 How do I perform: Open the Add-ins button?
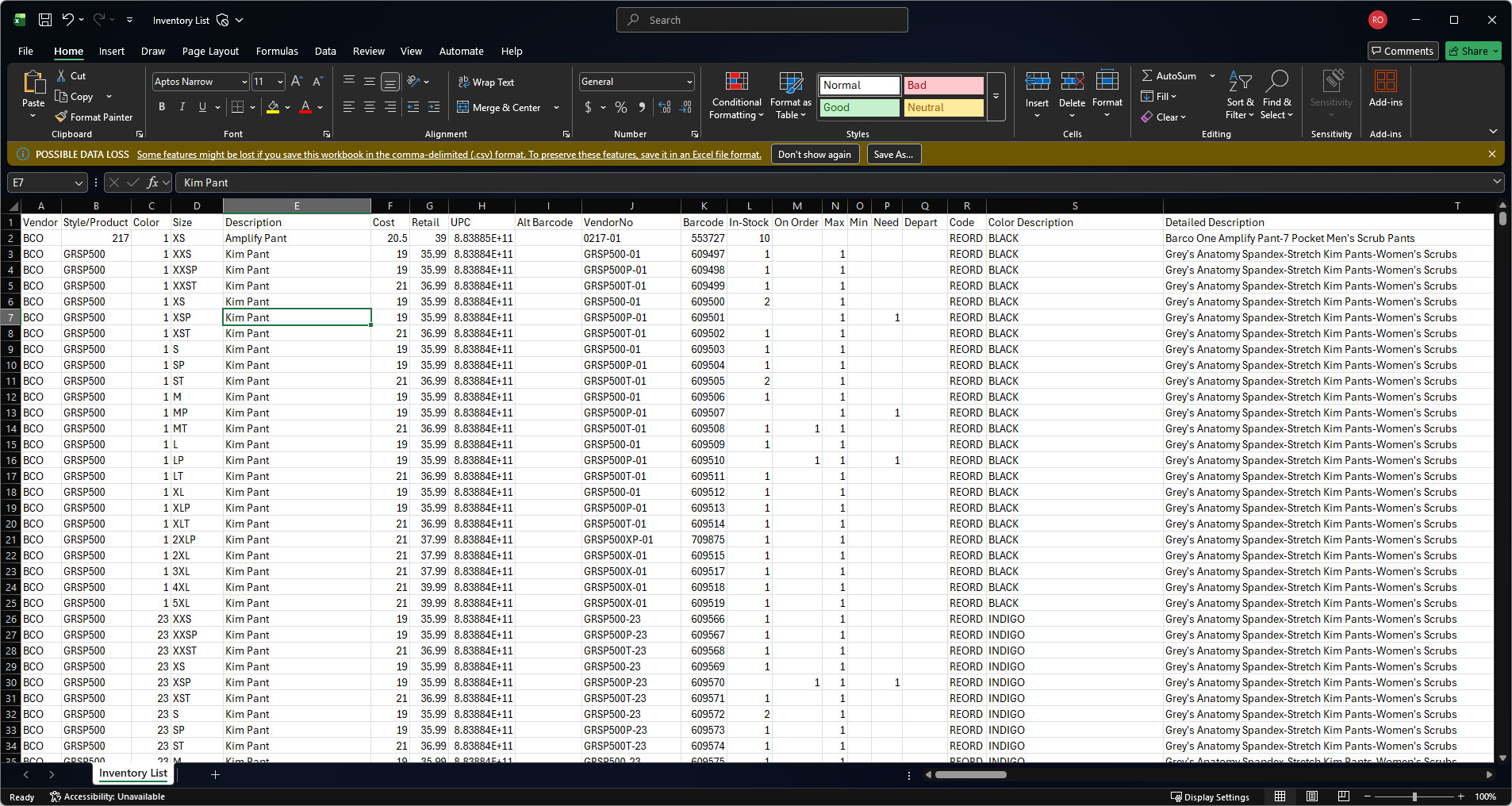1386,89
